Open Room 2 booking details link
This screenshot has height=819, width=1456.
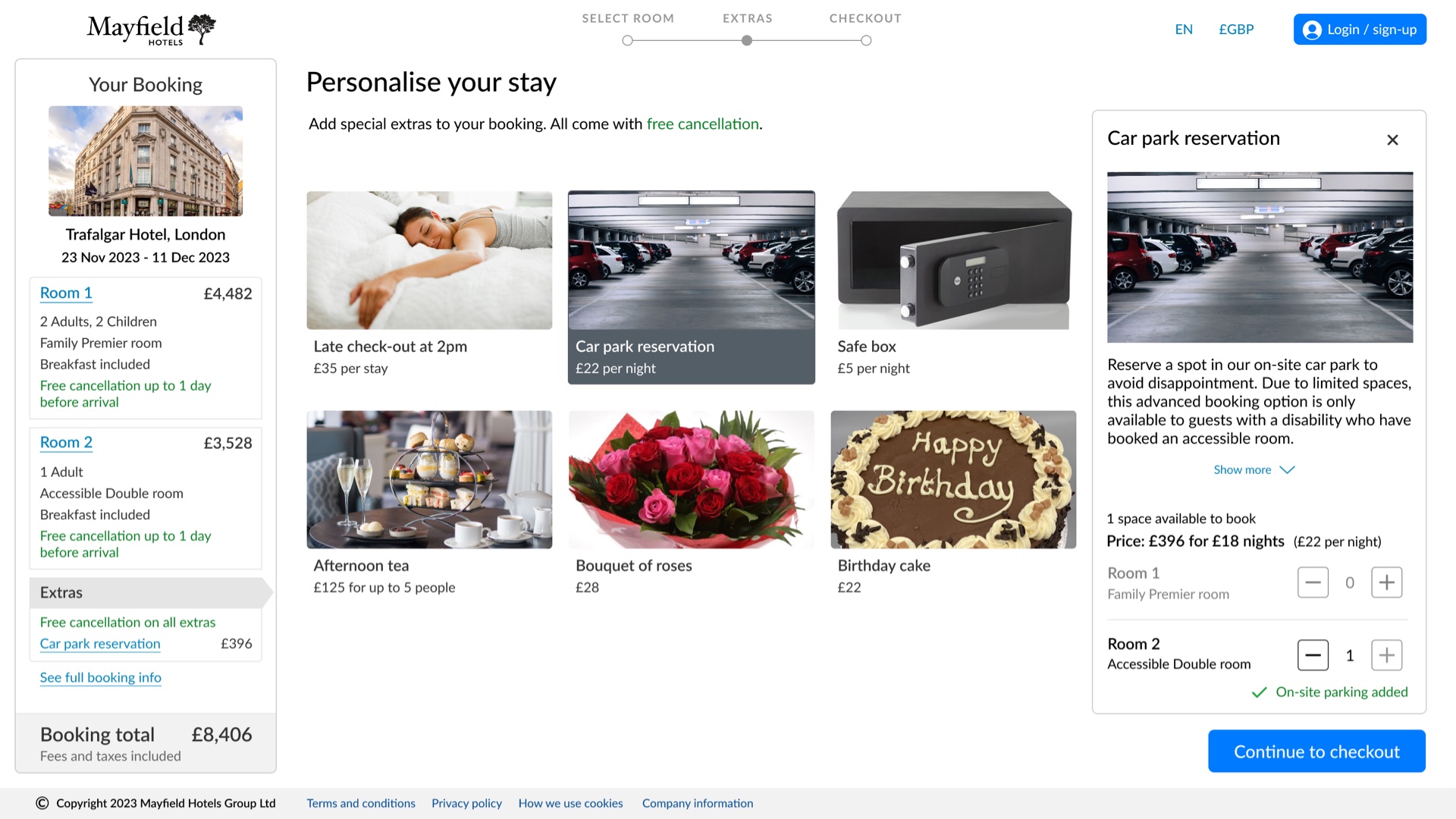tap(66, 443)
